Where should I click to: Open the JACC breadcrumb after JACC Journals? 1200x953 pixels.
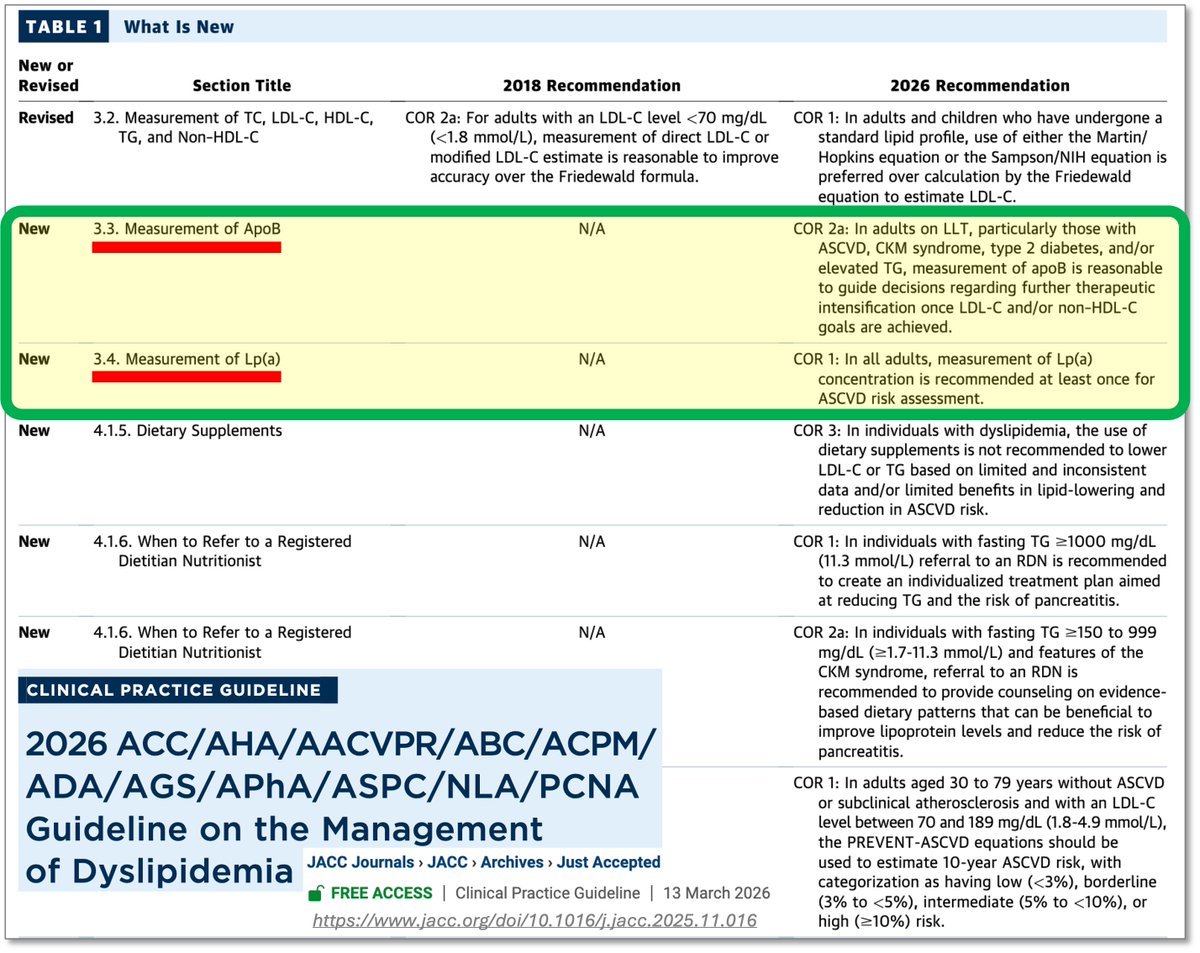(449, 862)
